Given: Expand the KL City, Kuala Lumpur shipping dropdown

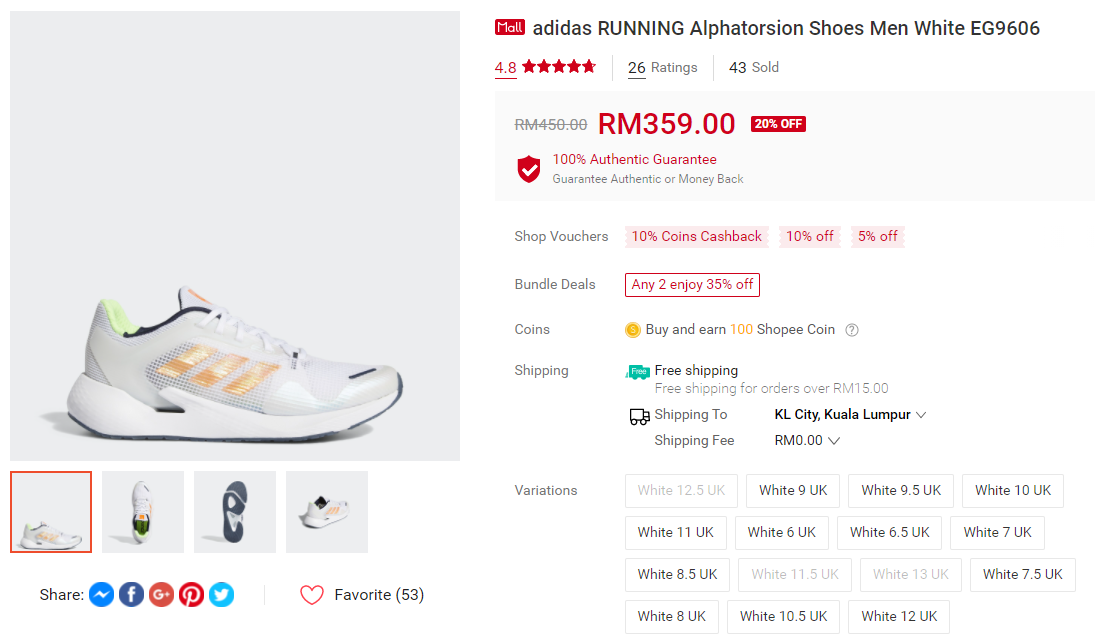Looking at the screenshot, I should [x=921, y=415].
